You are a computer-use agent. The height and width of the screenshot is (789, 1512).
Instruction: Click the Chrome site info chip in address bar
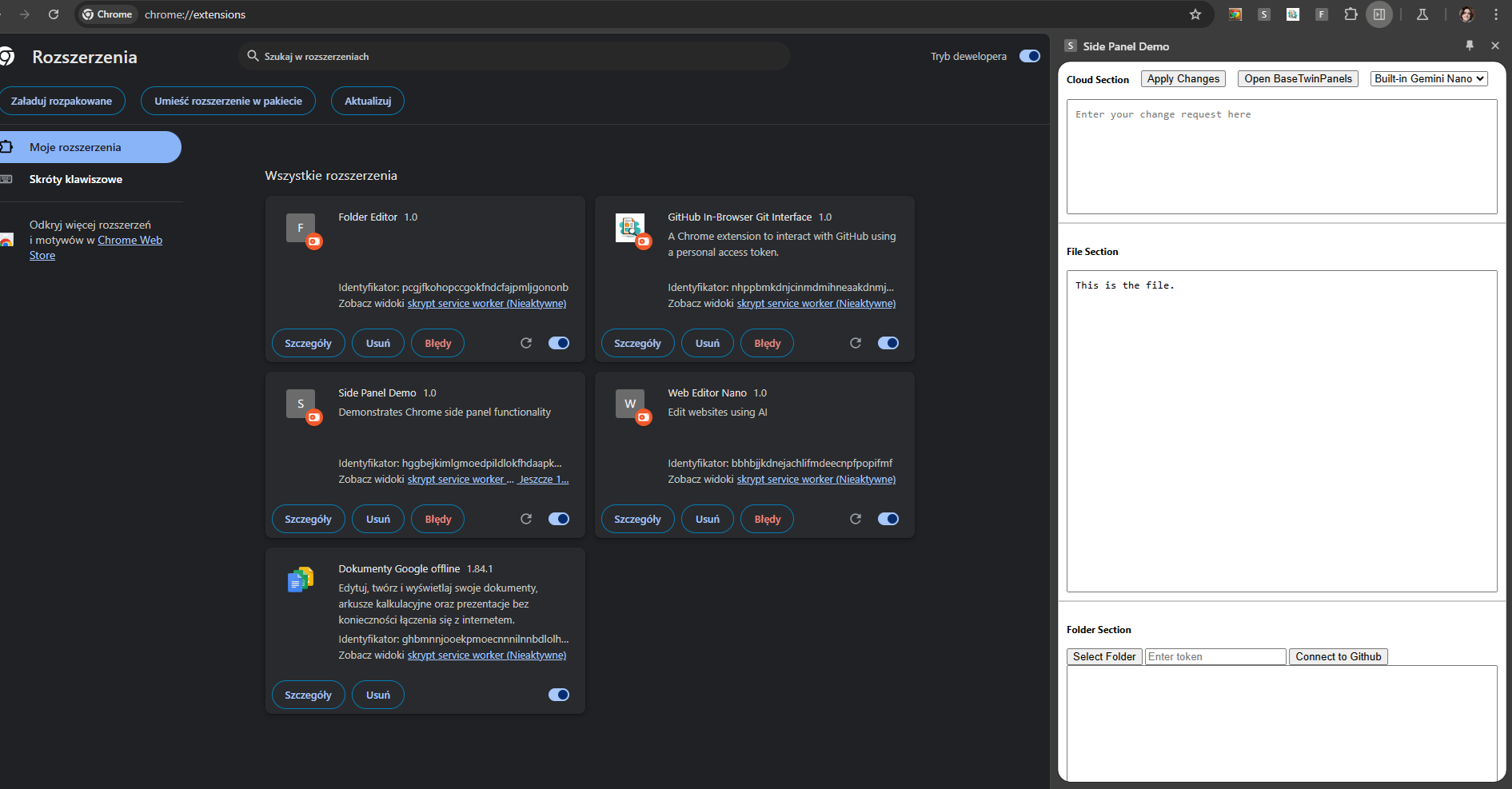(107, 14)
